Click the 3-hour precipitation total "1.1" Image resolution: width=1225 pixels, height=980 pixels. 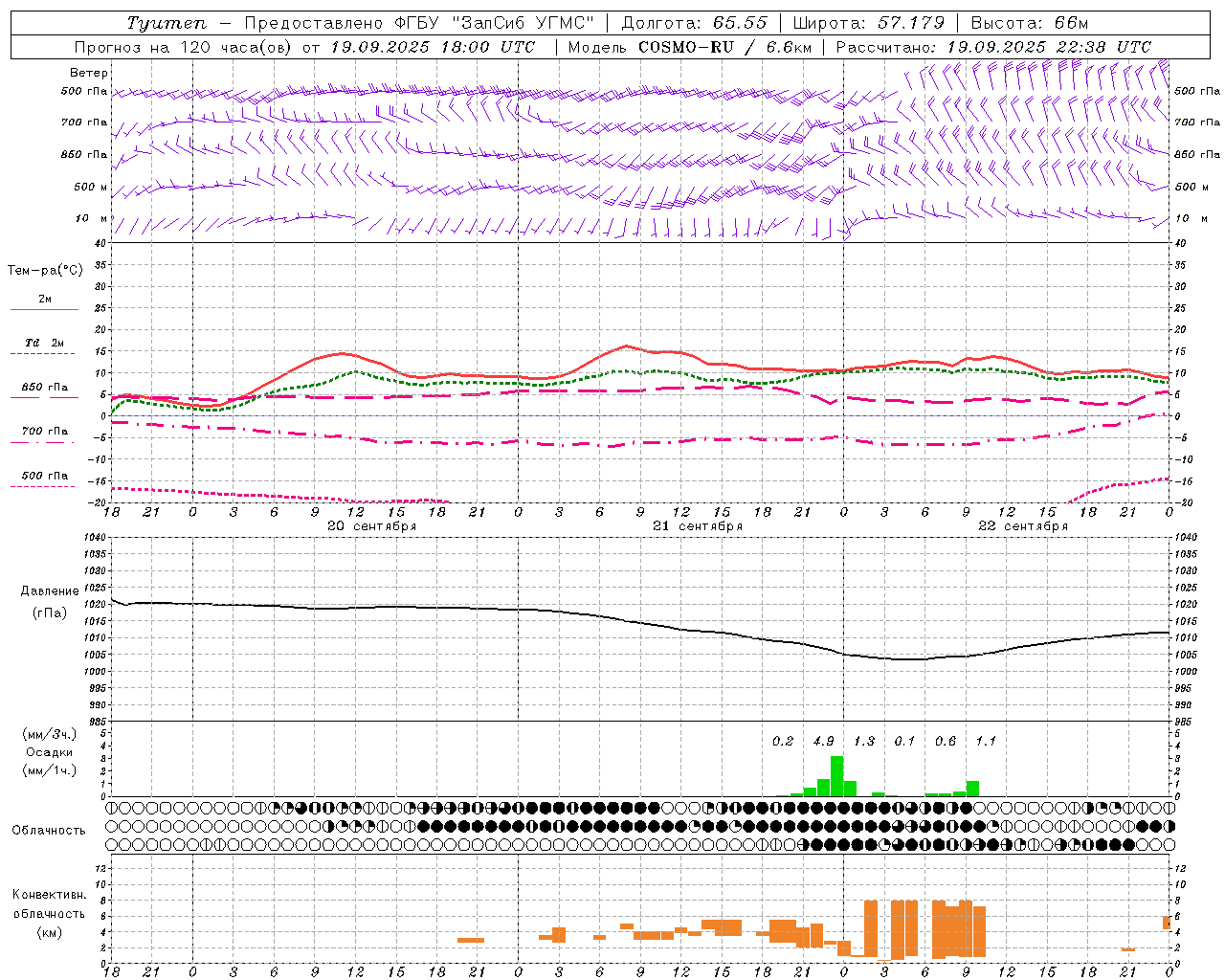click(x=986, y=741)
